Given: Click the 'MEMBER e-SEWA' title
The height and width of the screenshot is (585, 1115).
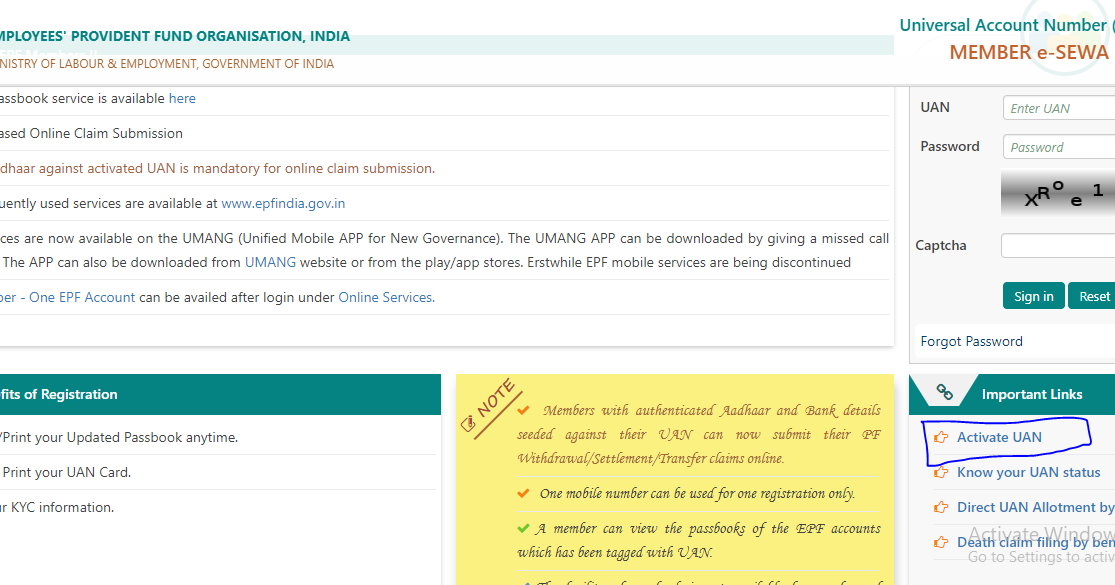Looking at the screenshot, I should (1029, 53).
